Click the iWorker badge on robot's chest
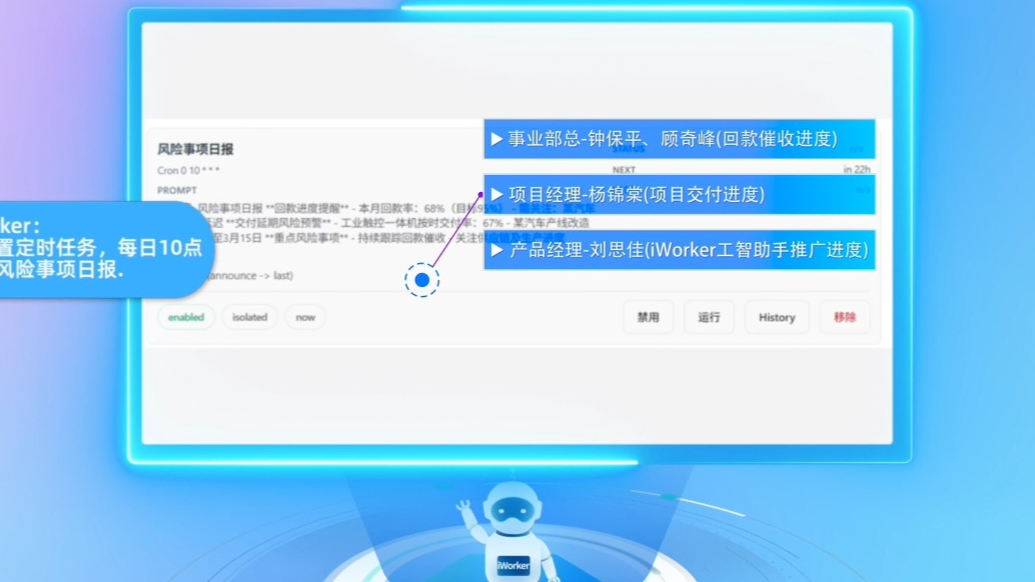 [x=514, y=565]
